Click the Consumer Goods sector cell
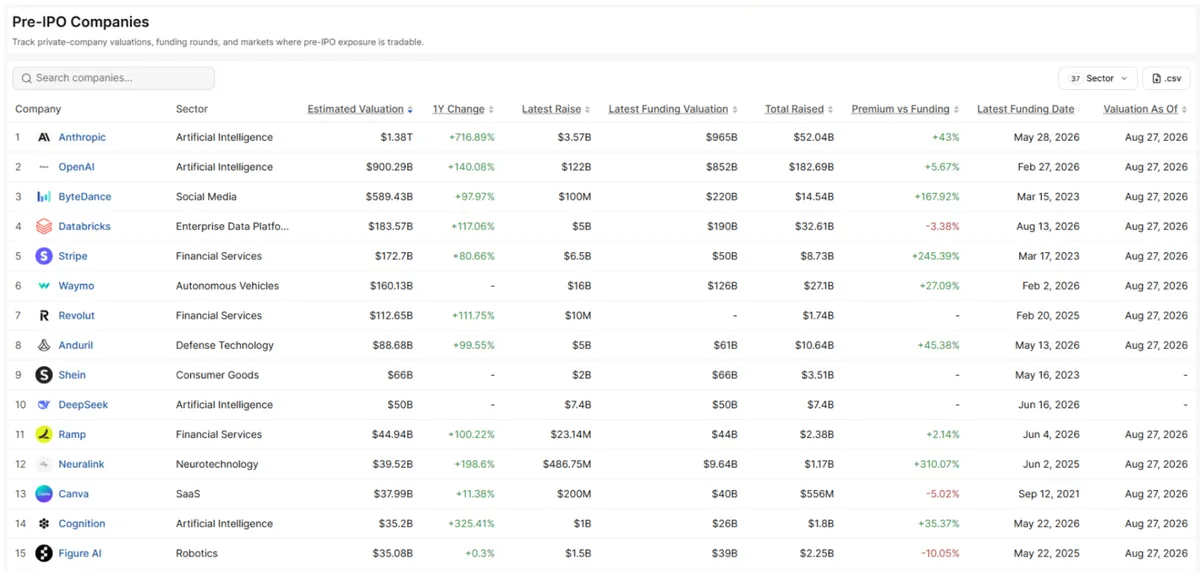Screen dimensions: 1200x574 click(217, 375)
